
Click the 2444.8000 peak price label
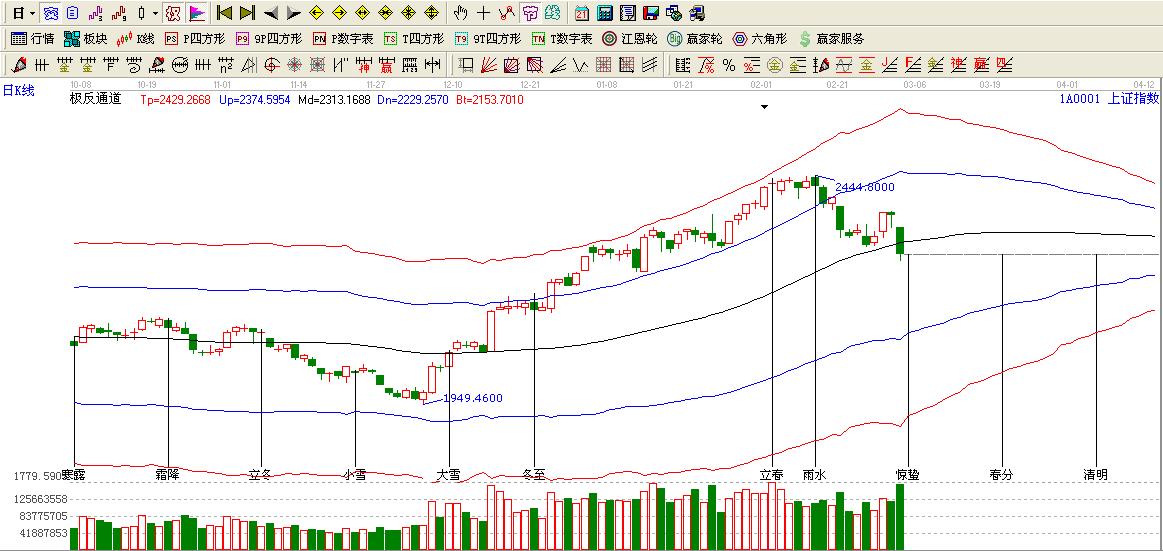click(x=864, y=187)
